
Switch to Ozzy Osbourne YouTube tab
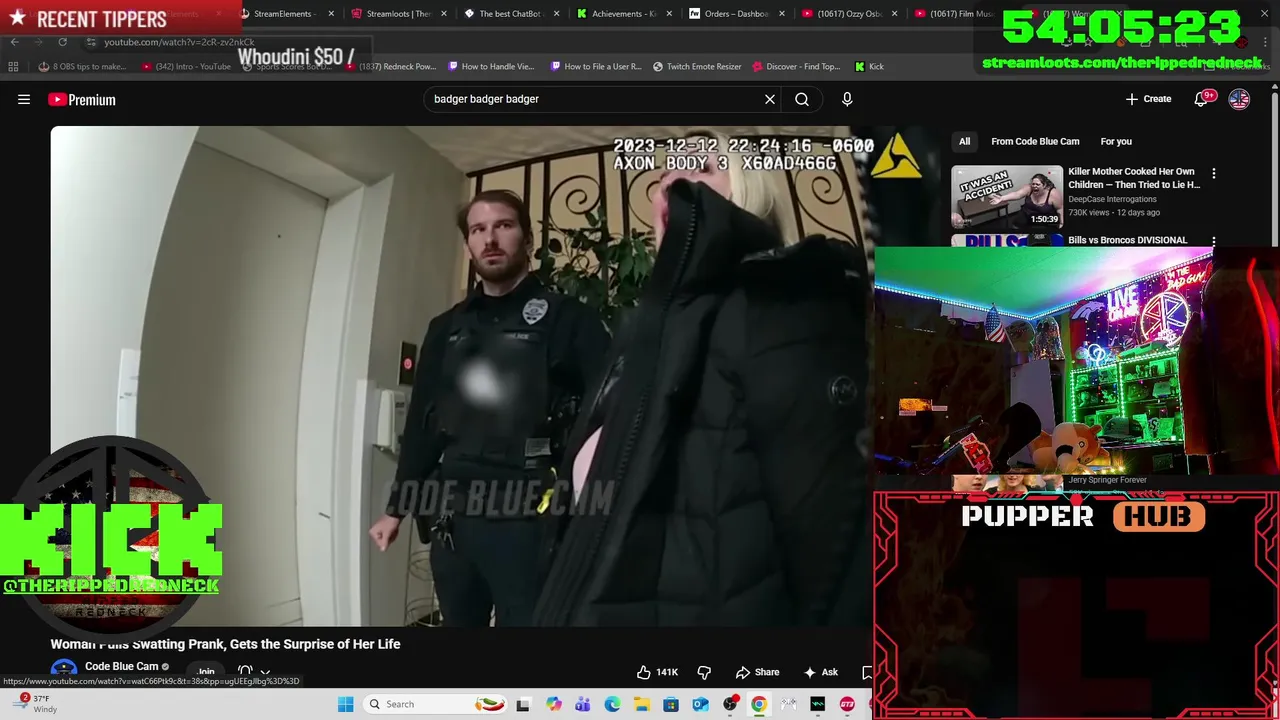[x=846, y=14]
